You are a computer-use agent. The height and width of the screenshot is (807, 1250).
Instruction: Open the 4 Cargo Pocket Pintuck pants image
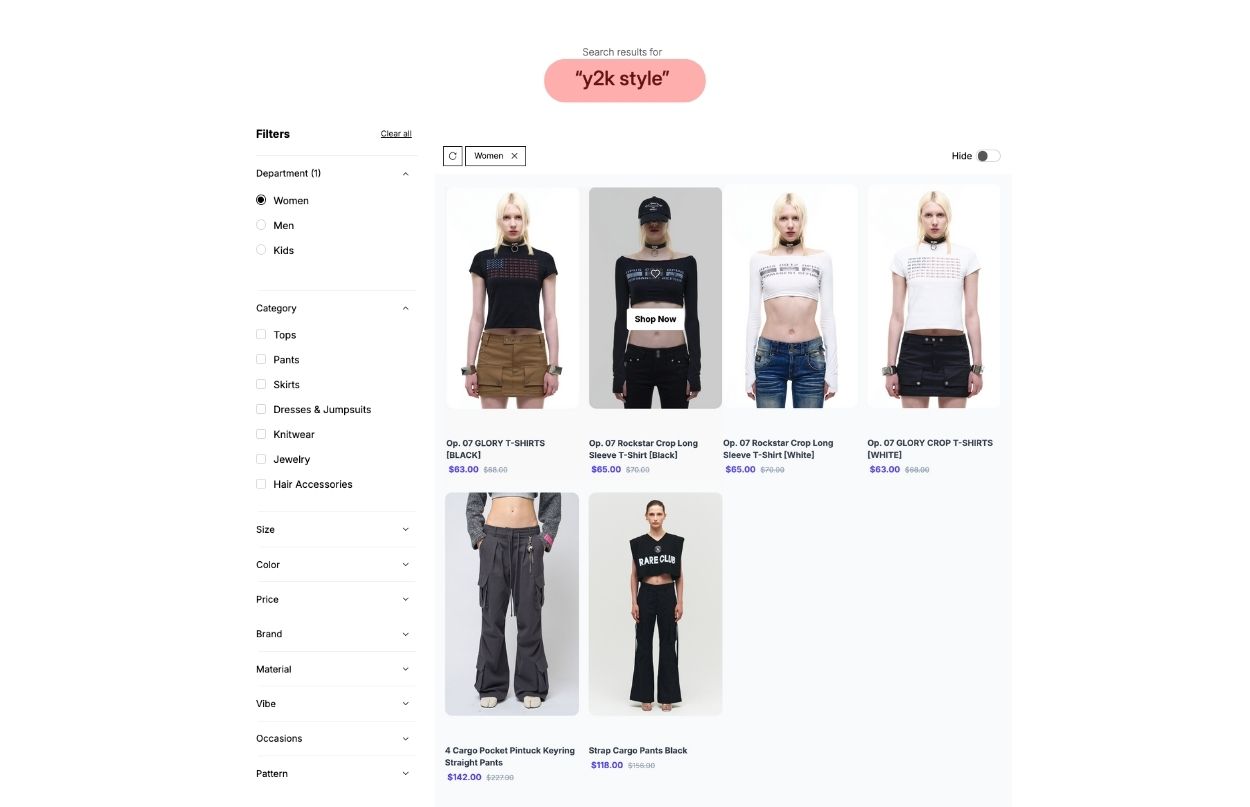(x=512, y=604)
